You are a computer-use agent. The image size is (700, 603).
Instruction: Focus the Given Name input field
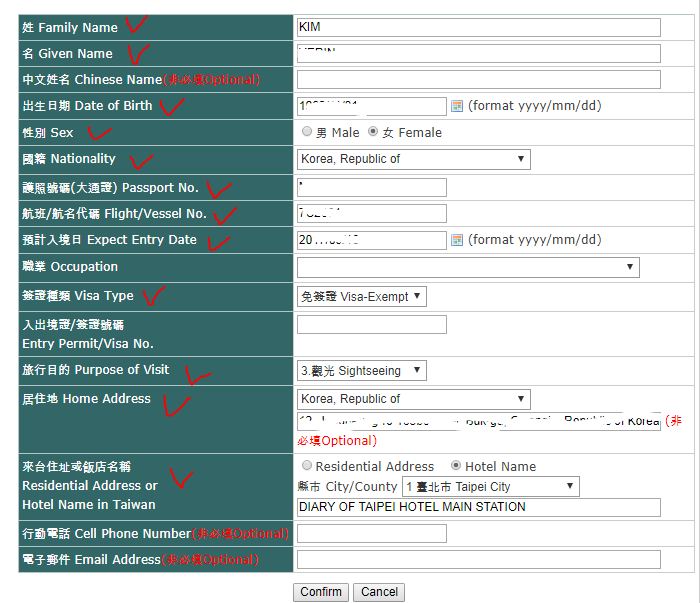point(479,54)
